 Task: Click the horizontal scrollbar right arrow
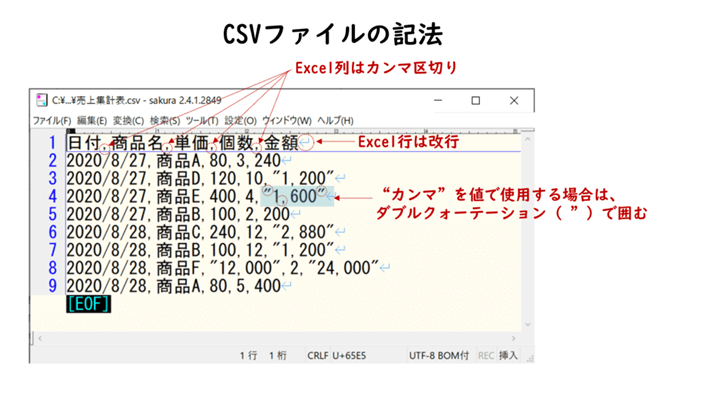click(x=513, y=338)
